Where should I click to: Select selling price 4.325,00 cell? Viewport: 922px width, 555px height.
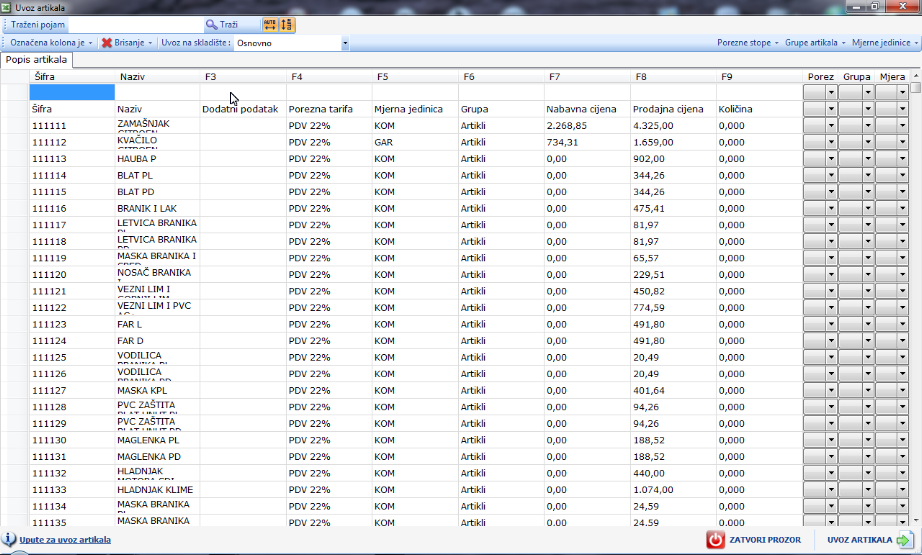click(673, 125)
